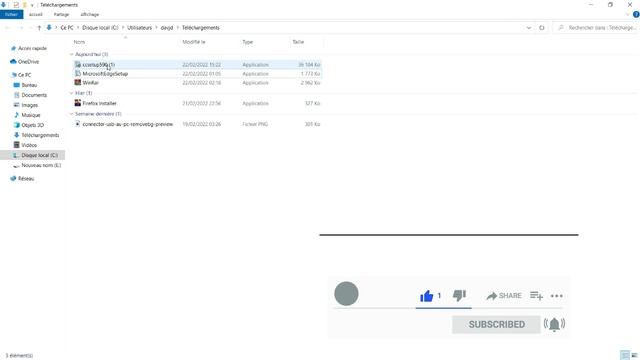Select Nouveau nom (E:) in the navigation pane
The width and height of the screenshot is (640, 360).
[x=41, y=165]
